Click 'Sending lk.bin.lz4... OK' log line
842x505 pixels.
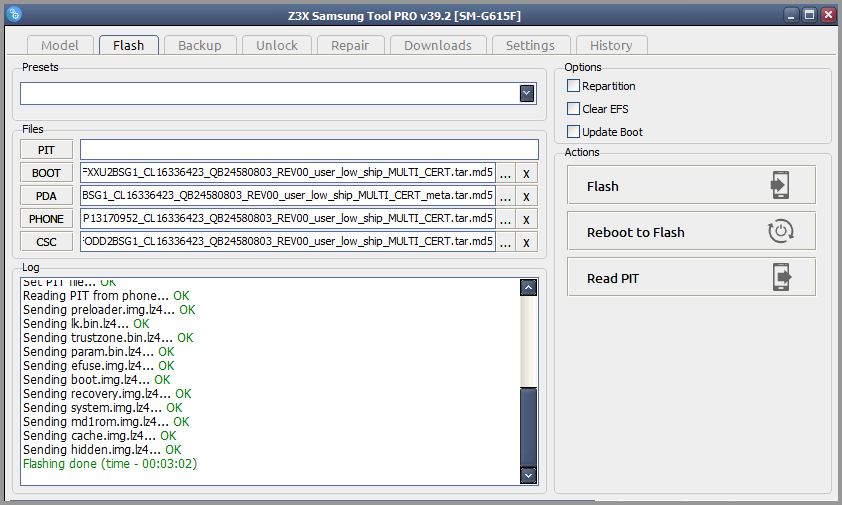coord(86,324)
